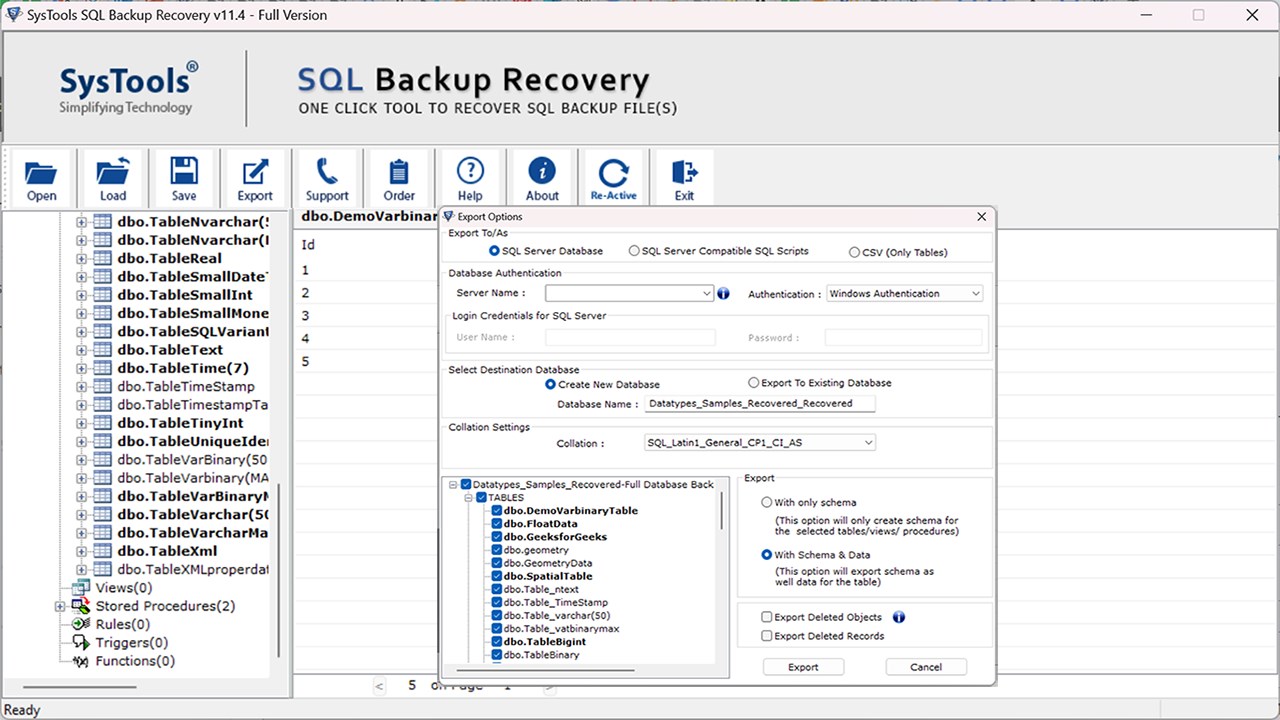
Task: Expand dbo.TableText node in left tree
Action: (82, 350)
